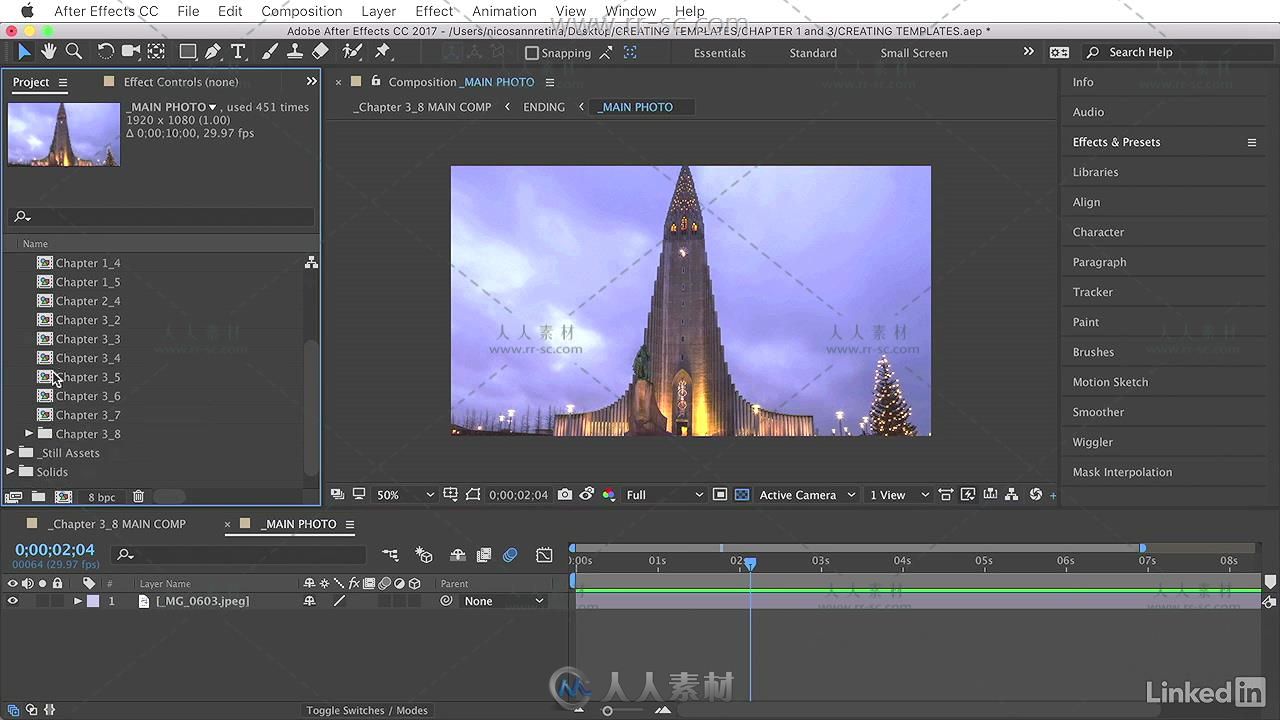Select the Clone Stamp tool
This screenshot has width=1280, height=720.
tap(295, 52)
